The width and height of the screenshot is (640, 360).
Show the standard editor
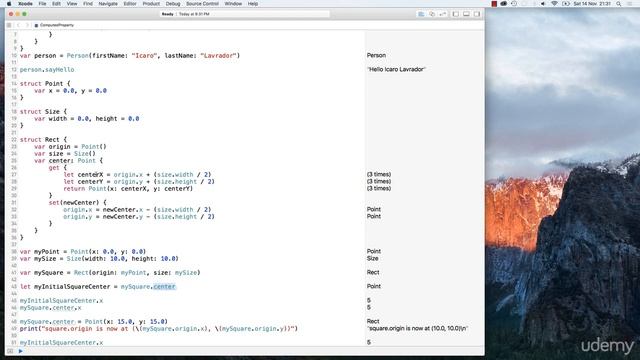[421, 14]
